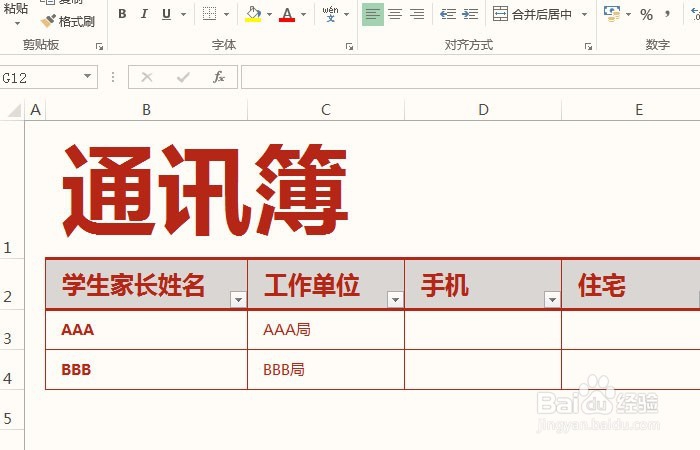Image resolution: width=700 pixels, height=450 pixels.
Task: Select row 3 header
Action: (x=12, y=329)
